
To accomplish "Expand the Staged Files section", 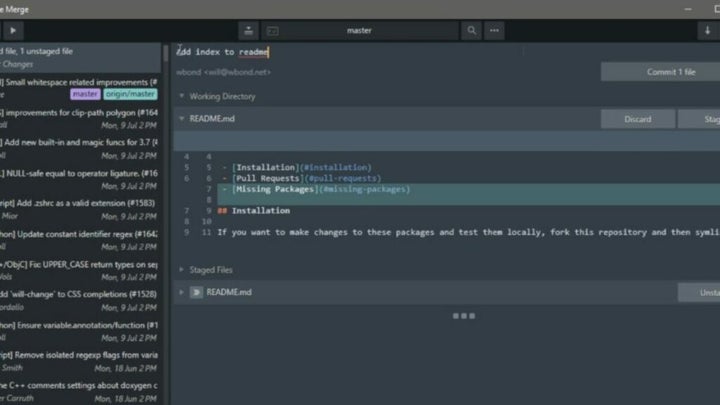I will click(181, 270).
